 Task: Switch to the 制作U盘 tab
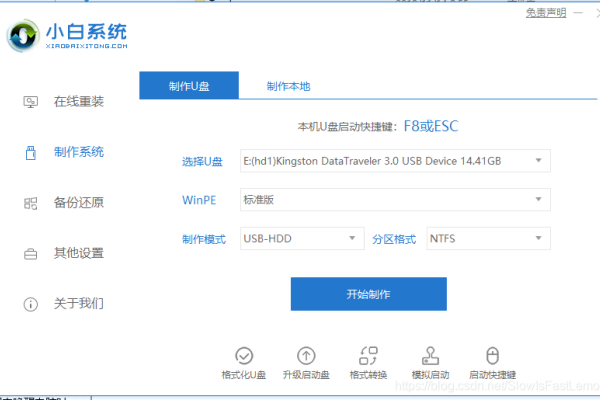(x=189, y=85)
